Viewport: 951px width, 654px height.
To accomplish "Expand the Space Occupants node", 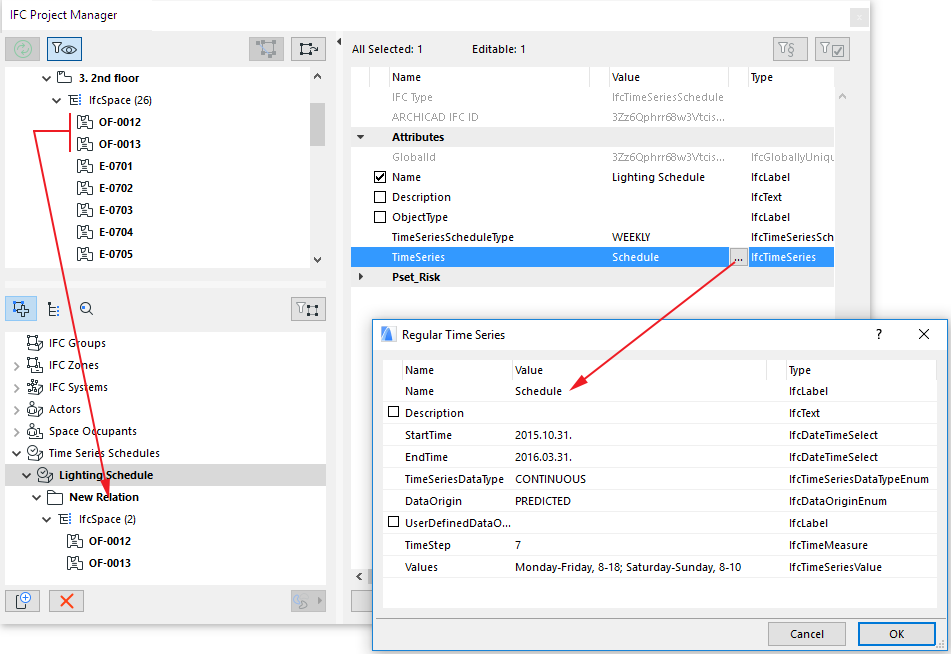I will [x=16, y=432].
